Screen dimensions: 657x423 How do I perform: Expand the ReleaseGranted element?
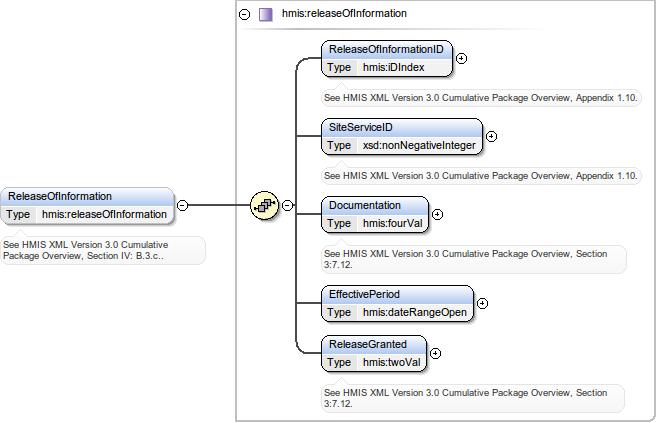tap(435, 352)
